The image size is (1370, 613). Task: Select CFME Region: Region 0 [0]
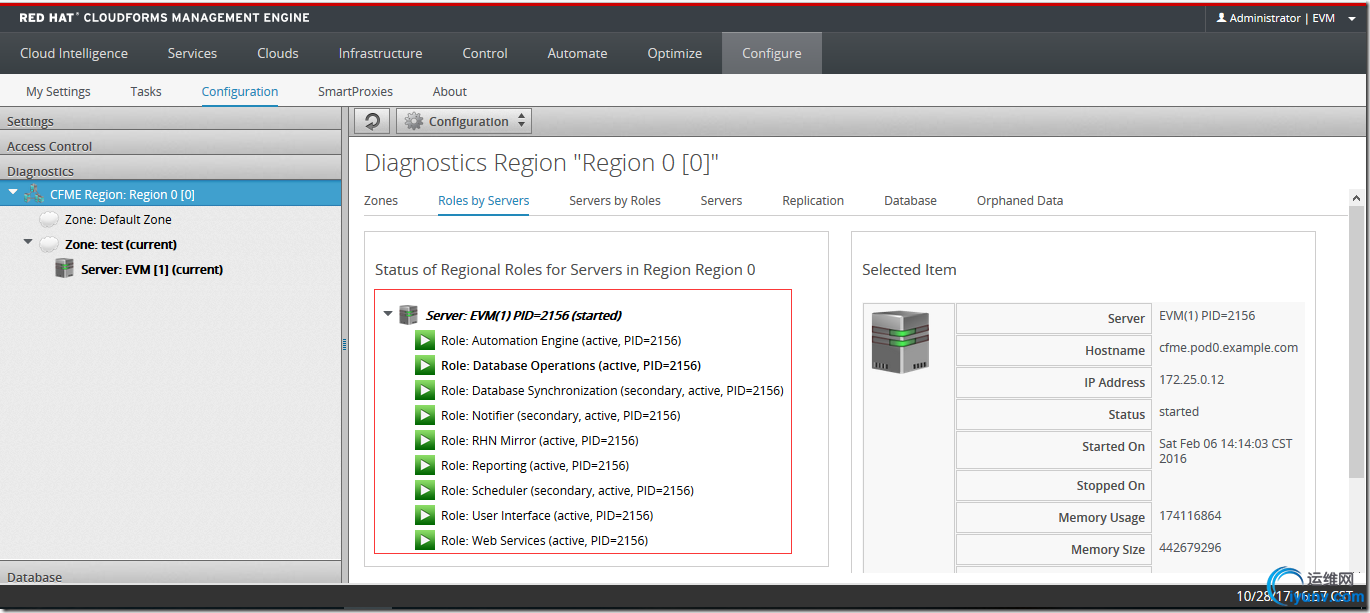(x=122, y=194)
